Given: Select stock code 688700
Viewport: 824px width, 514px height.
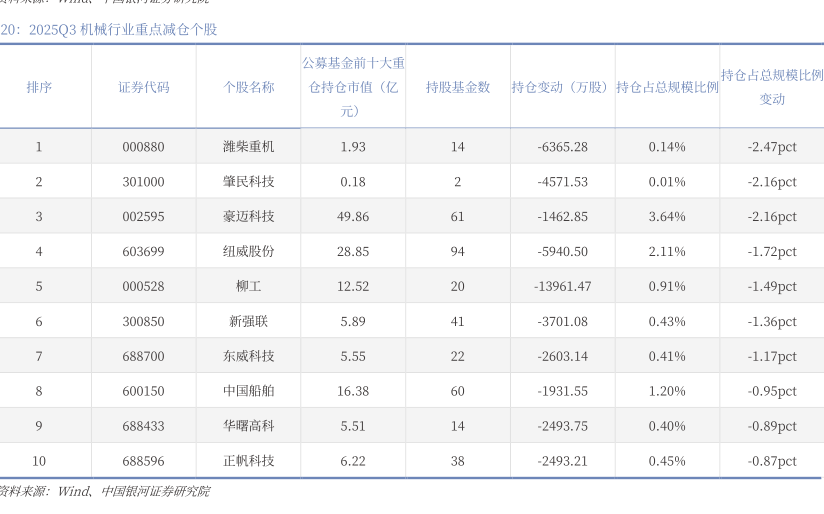Looking at the screenshot, I should pyautogui.click(x=143, y=356).
